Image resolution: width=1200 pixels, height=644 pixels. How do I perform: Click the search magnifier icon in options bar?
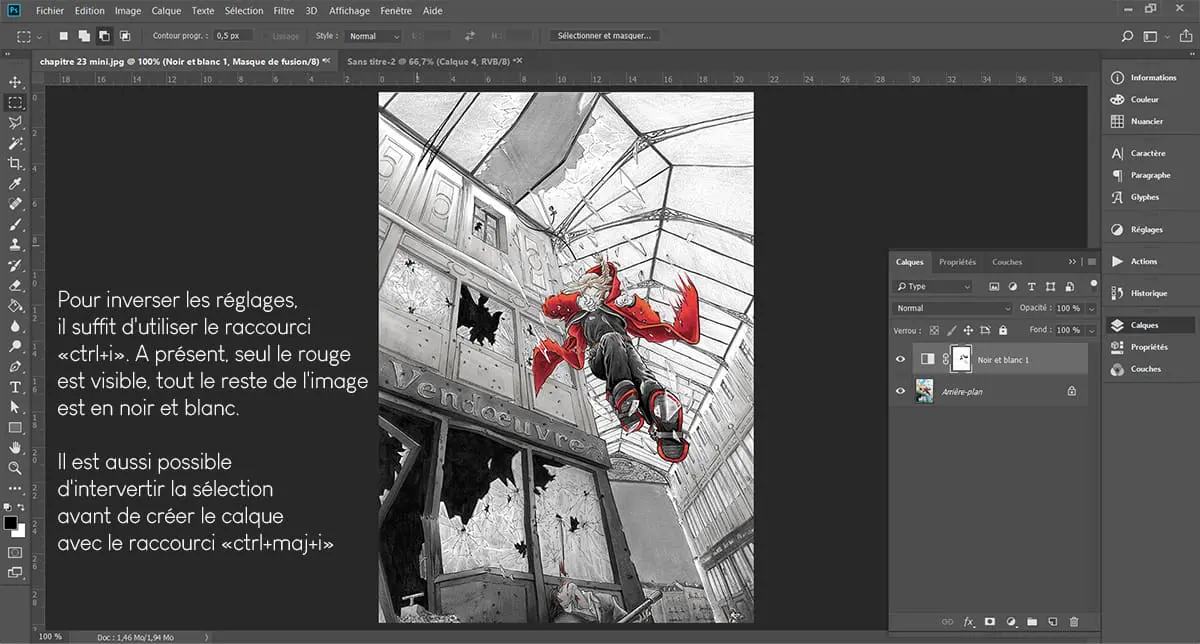1127,36
